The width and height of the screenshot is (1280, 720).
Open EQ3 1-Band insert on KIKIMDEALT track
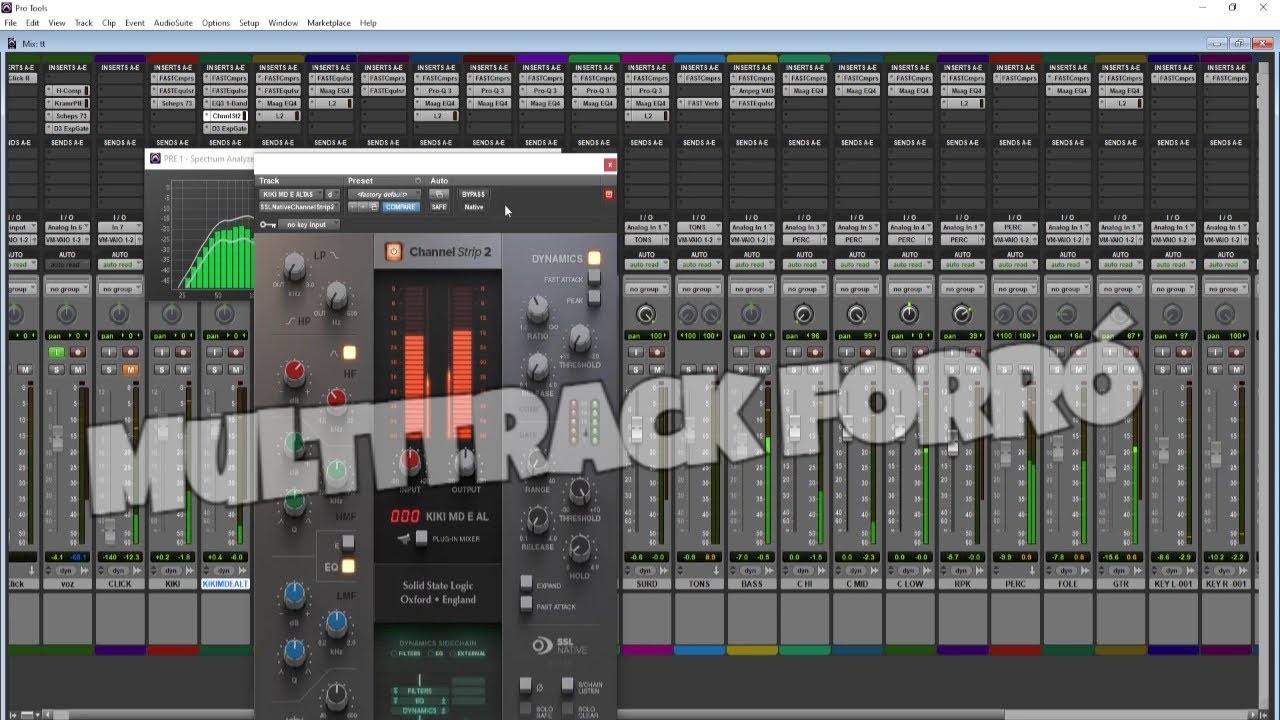(x=225, y=103)
